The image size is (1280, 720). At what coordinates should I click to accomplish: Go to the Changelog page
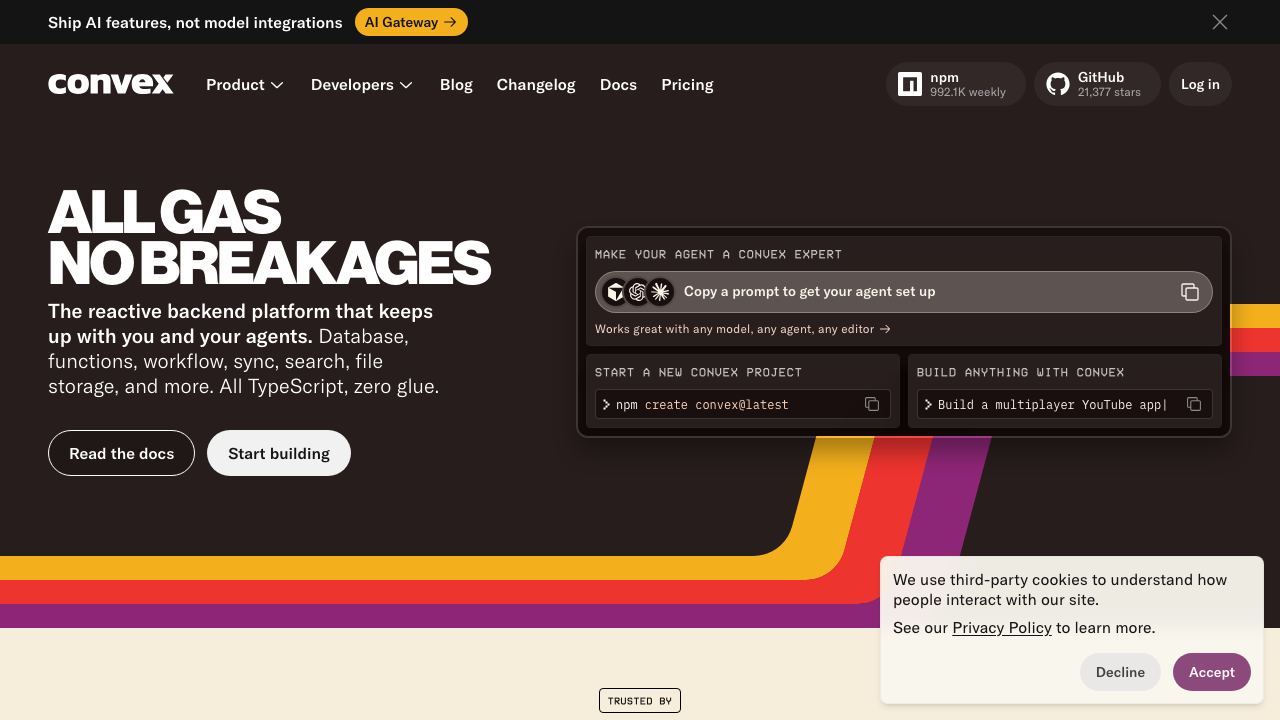(x=536, y=85)
